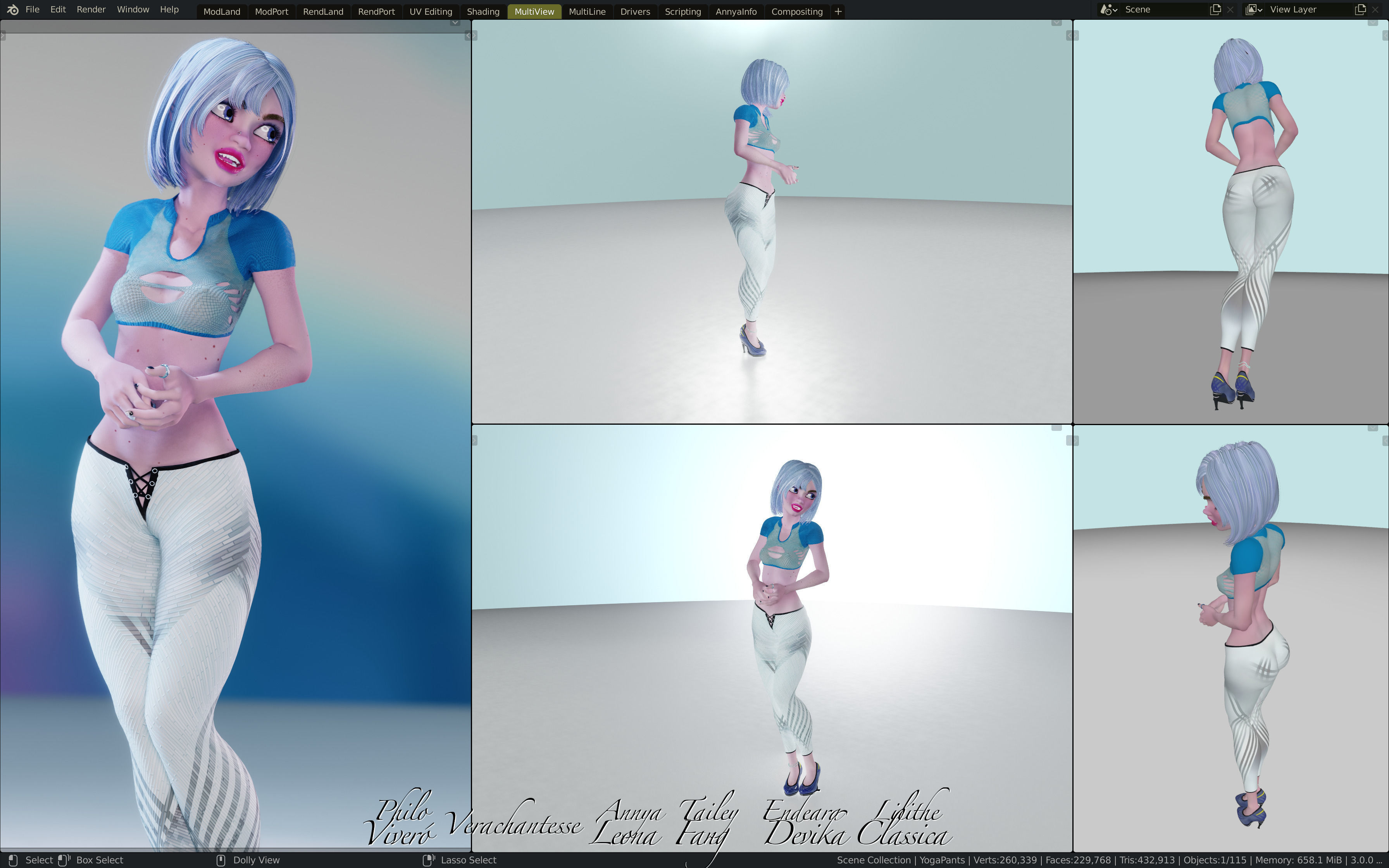Open the Scene browse dropdown
This screenshot has height=868, width=1389.
coord(1109,10)
